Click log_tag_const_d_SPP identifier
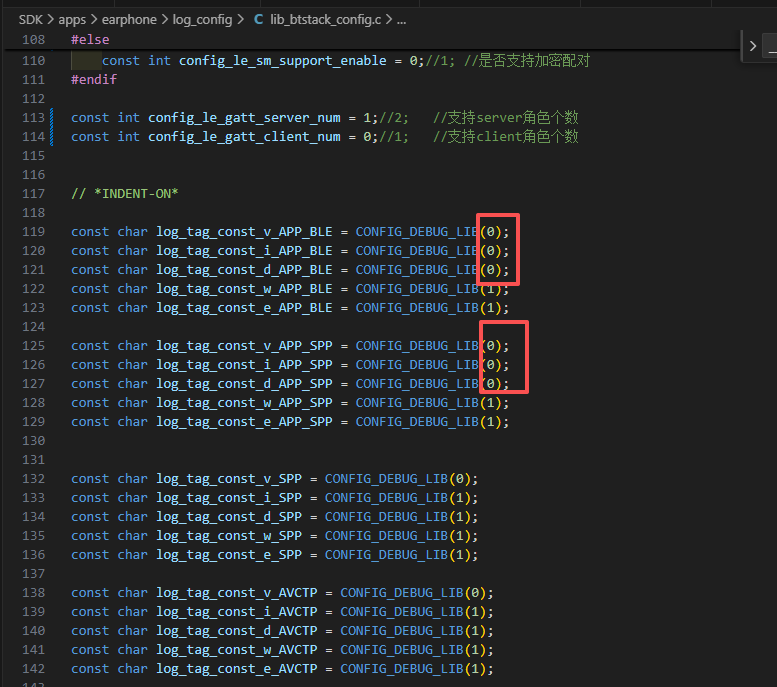 click(229, 517)
